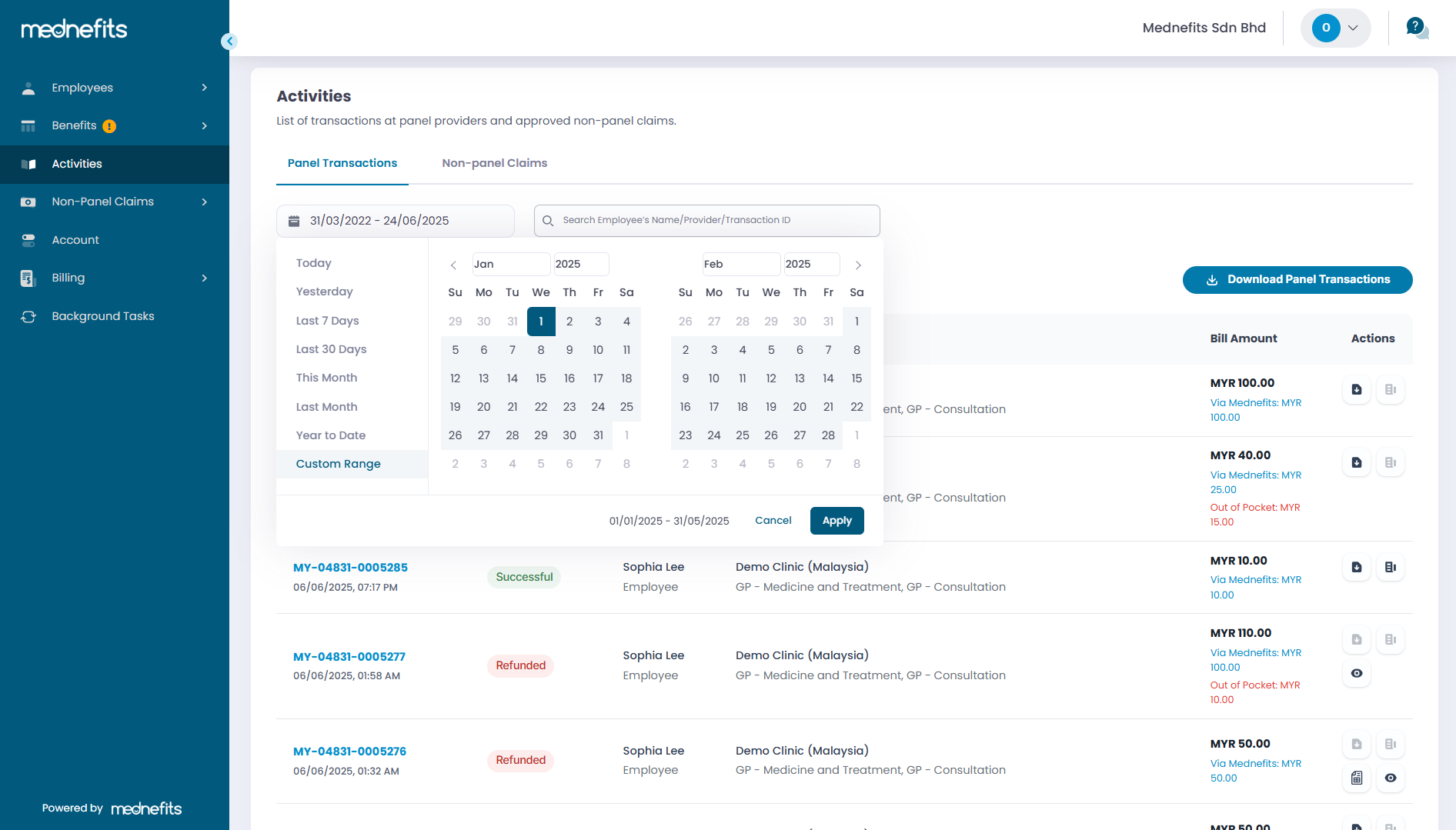Viewport: 1456px width, 830px height.
Task: Click the user avatar O circle
Action: tap(1326, 28)
